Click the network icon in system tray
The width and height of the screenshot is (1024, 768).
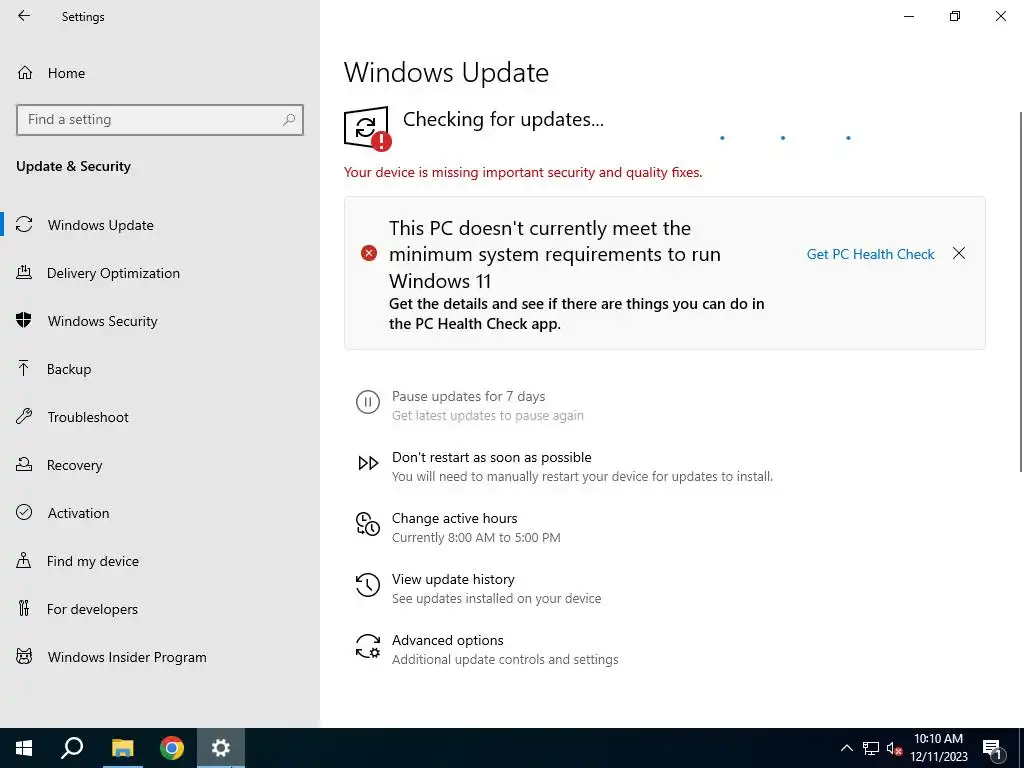[871, 748]
